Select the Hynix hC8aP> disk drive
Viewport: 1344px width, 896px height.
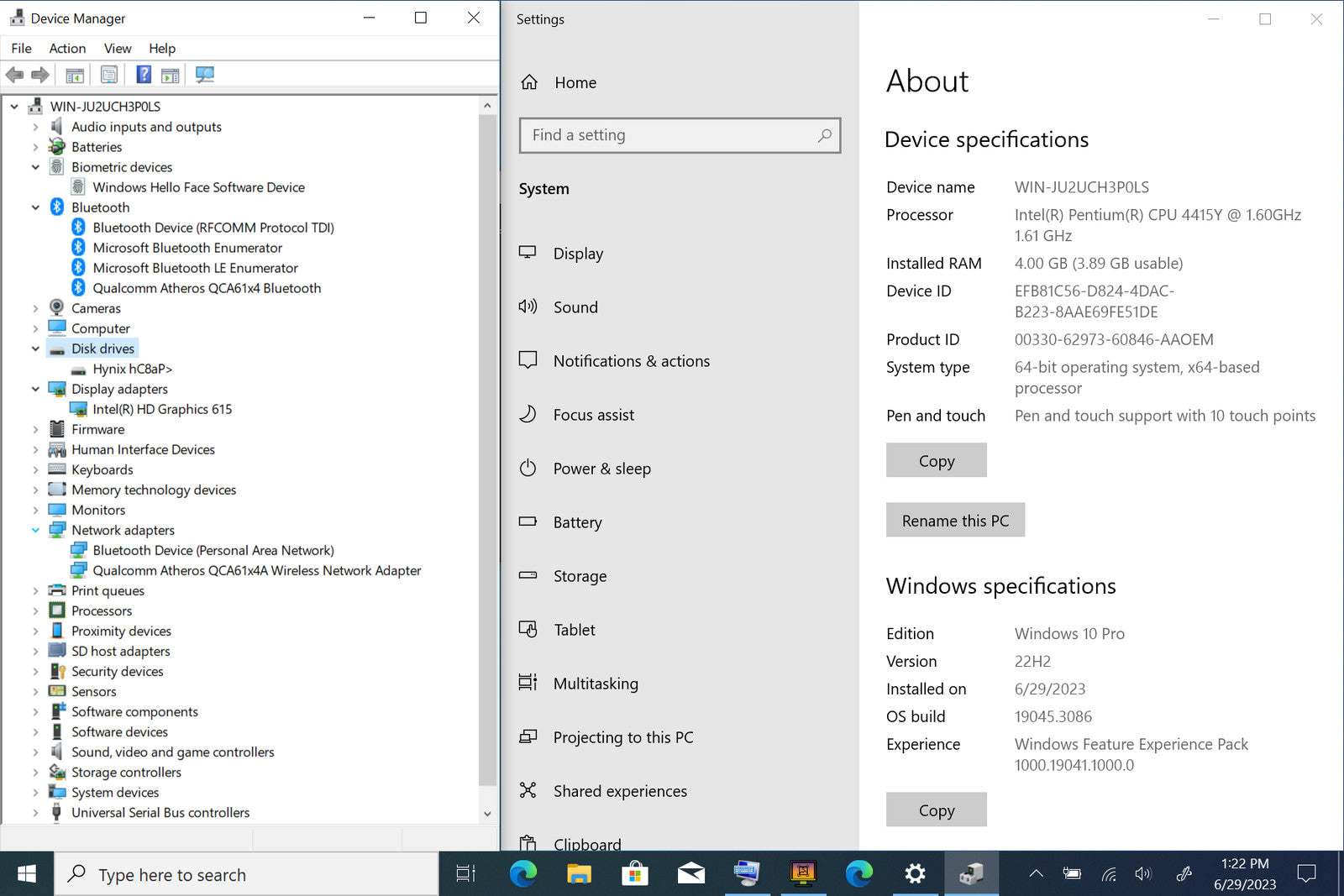(132, 369)
